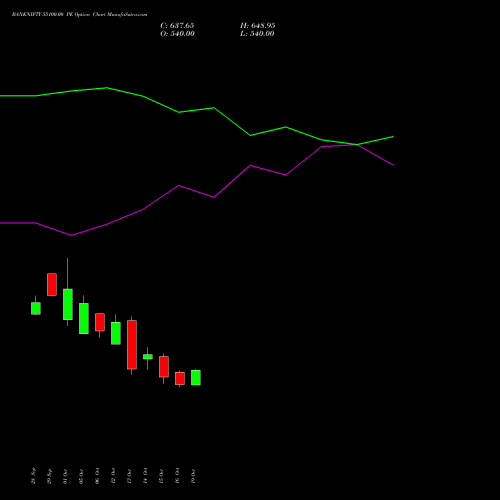The height and width of the screenshot is (500, 500).
Task: Click the green long-wick candle above 01 Oct
Action: [68, 304]
